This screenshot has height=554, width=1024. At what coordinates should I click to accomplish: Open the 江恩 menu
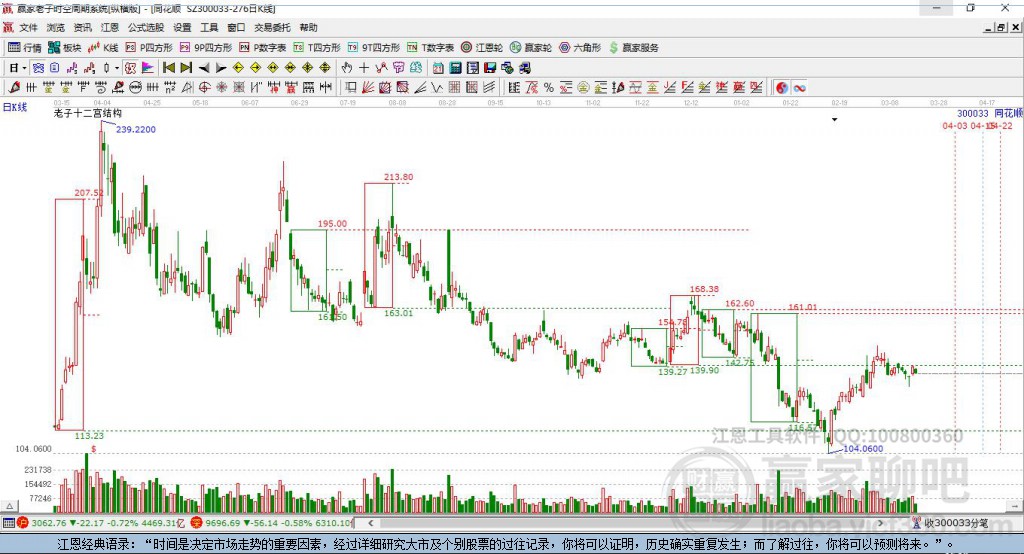[110, 27]
